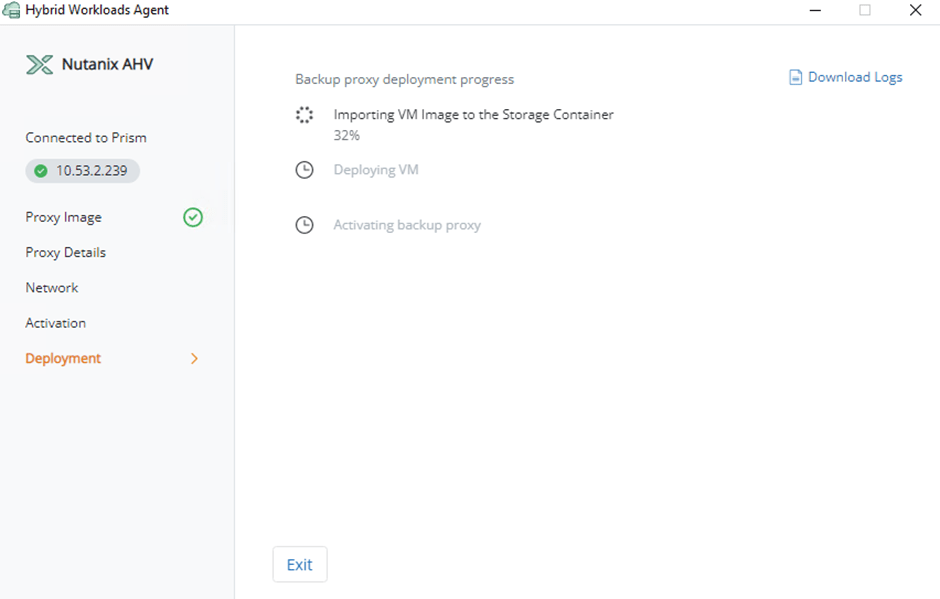The width and height of the screenshot is (940, 599).
Task: Click the Importing VM Image status text
Action: (473, 115)
